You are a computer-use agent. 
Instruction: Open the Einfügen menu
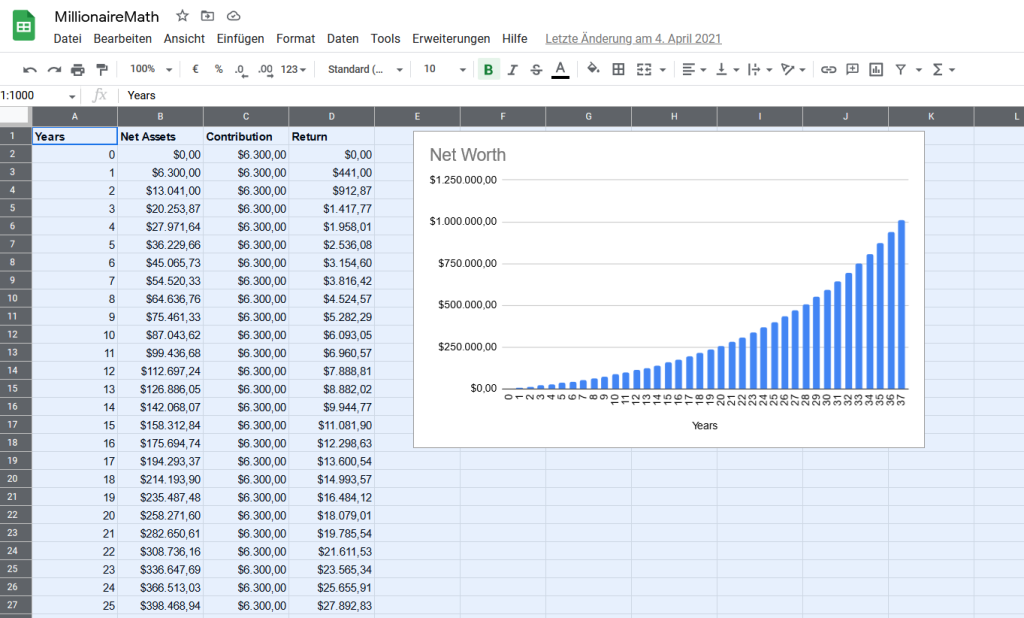tap(240, 39)
